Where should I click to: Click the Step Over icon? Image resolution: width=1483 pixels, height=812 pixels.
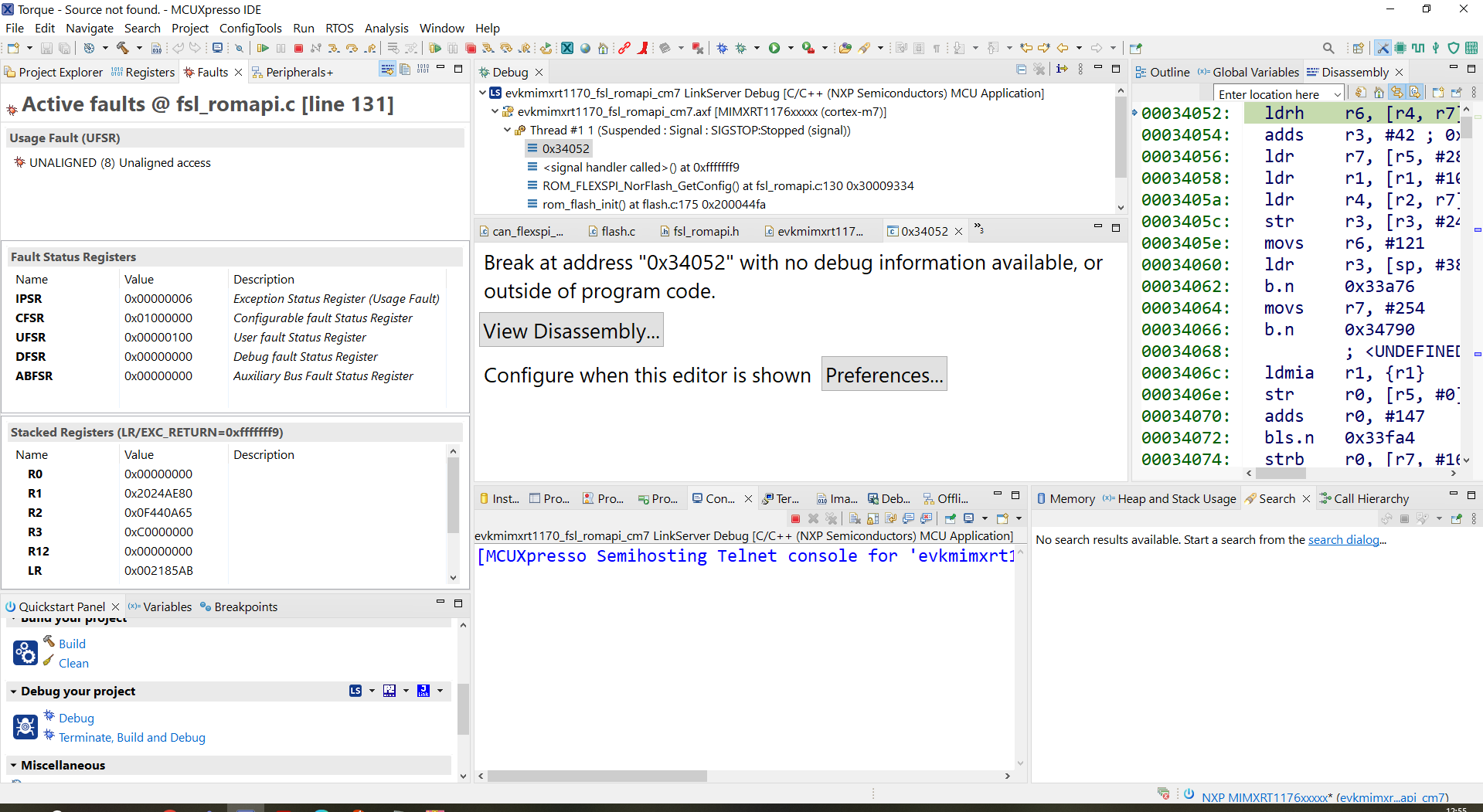[x=352, y=48]
